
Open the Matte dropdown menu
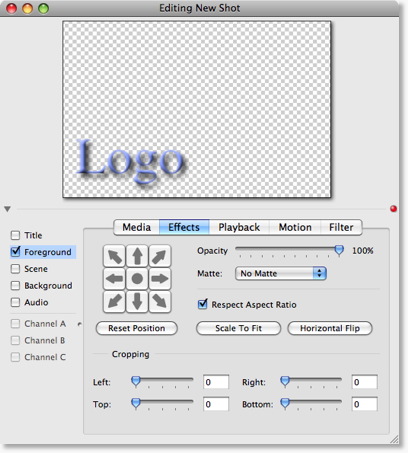[x=281, y=273]
